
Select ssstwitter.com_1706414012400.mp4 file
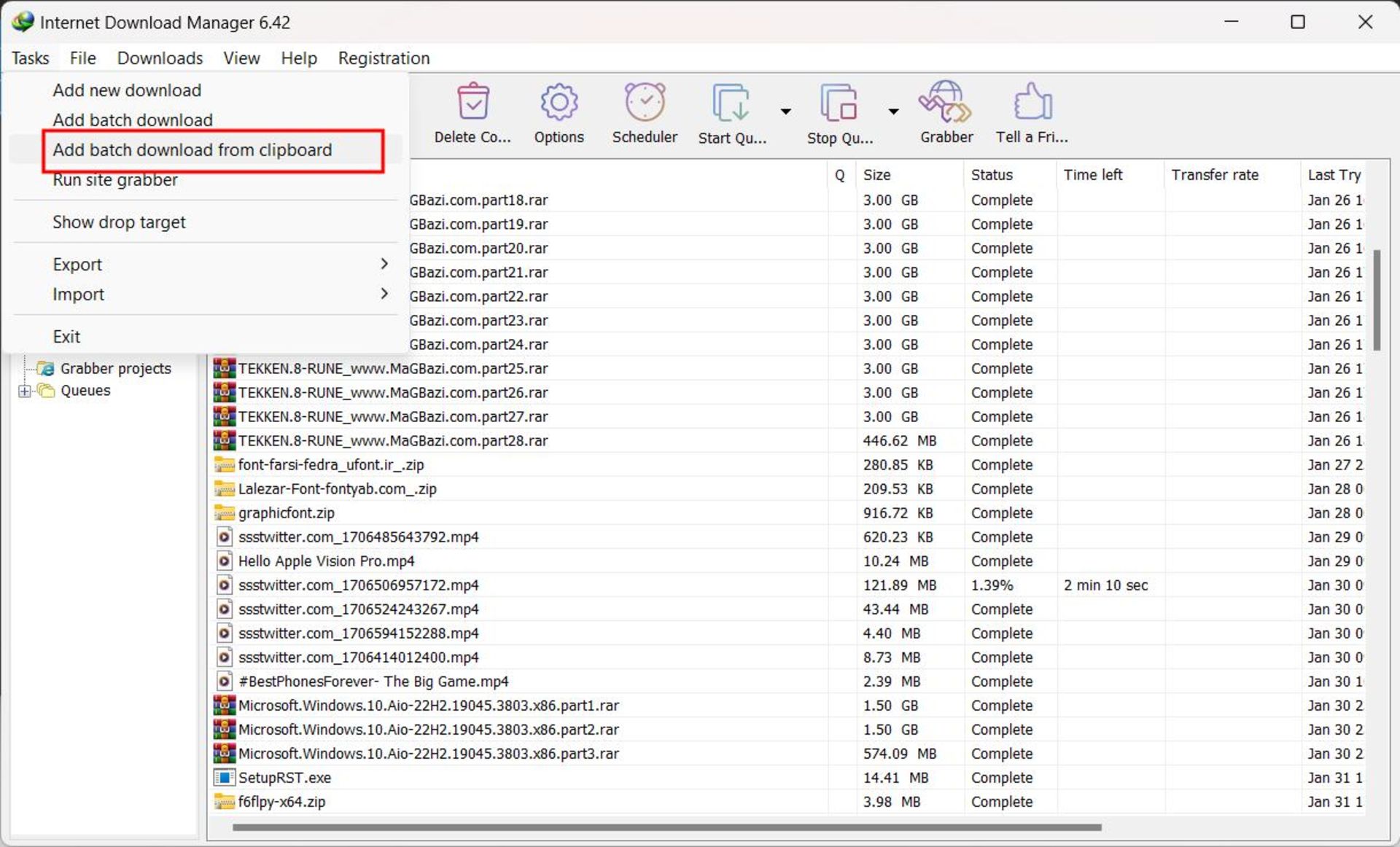coord(358,657)
